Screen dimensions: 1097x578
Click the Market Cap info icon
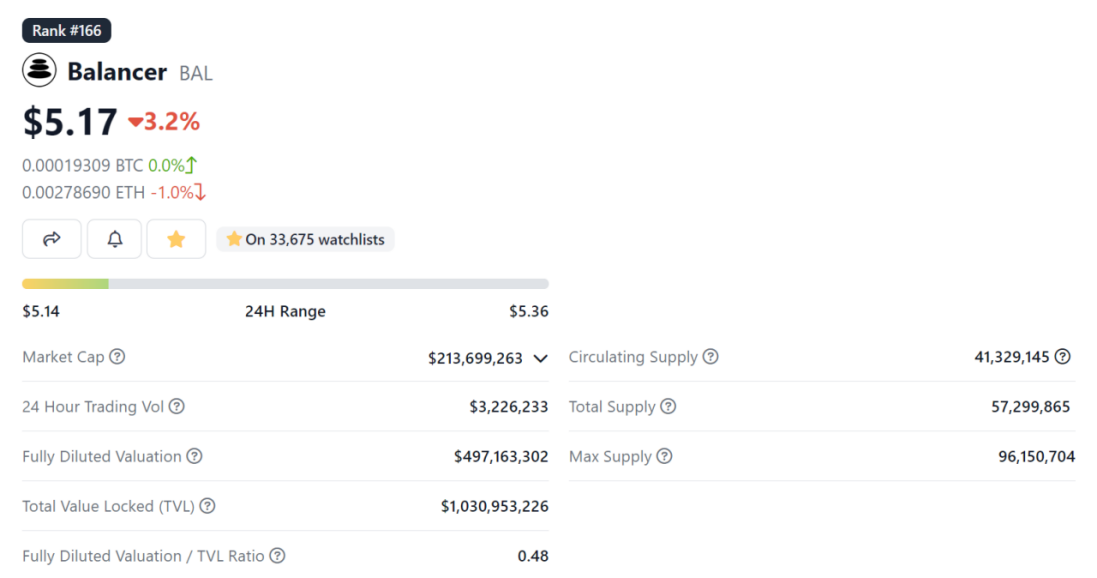117,357
